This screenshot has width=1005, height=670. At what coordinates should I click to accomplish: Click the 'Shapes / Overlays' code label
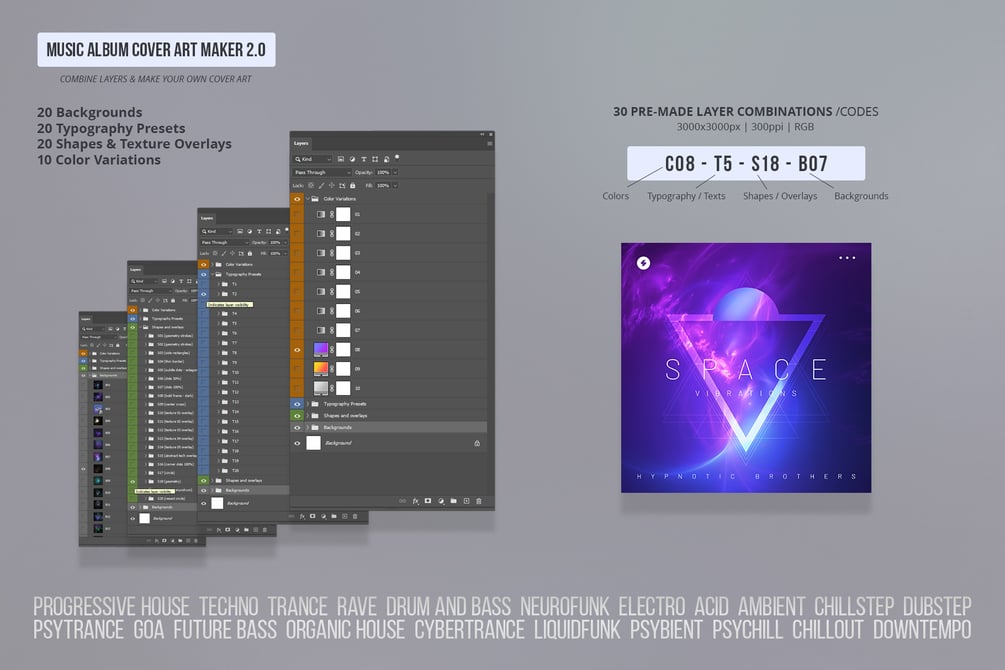pyautogui.click(x=780, y=196)
